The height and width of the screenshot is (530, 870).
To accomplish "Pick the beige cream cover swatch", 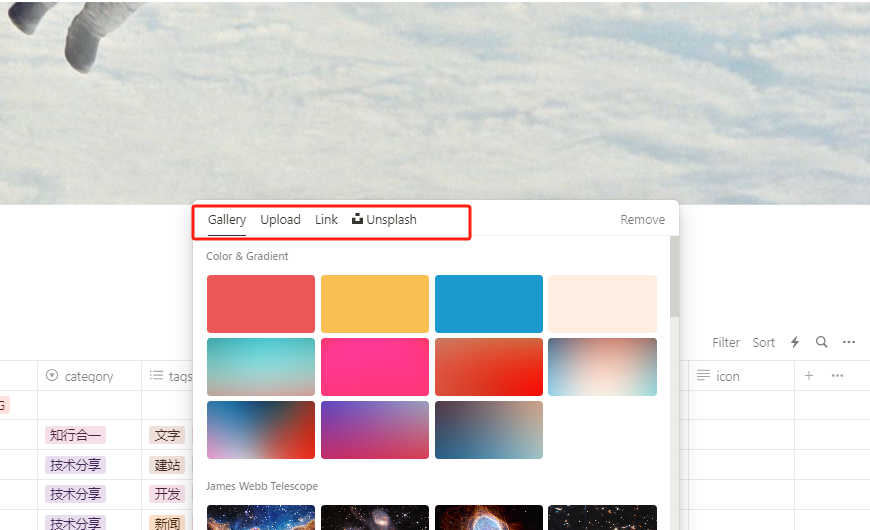I will pos(603,304).
